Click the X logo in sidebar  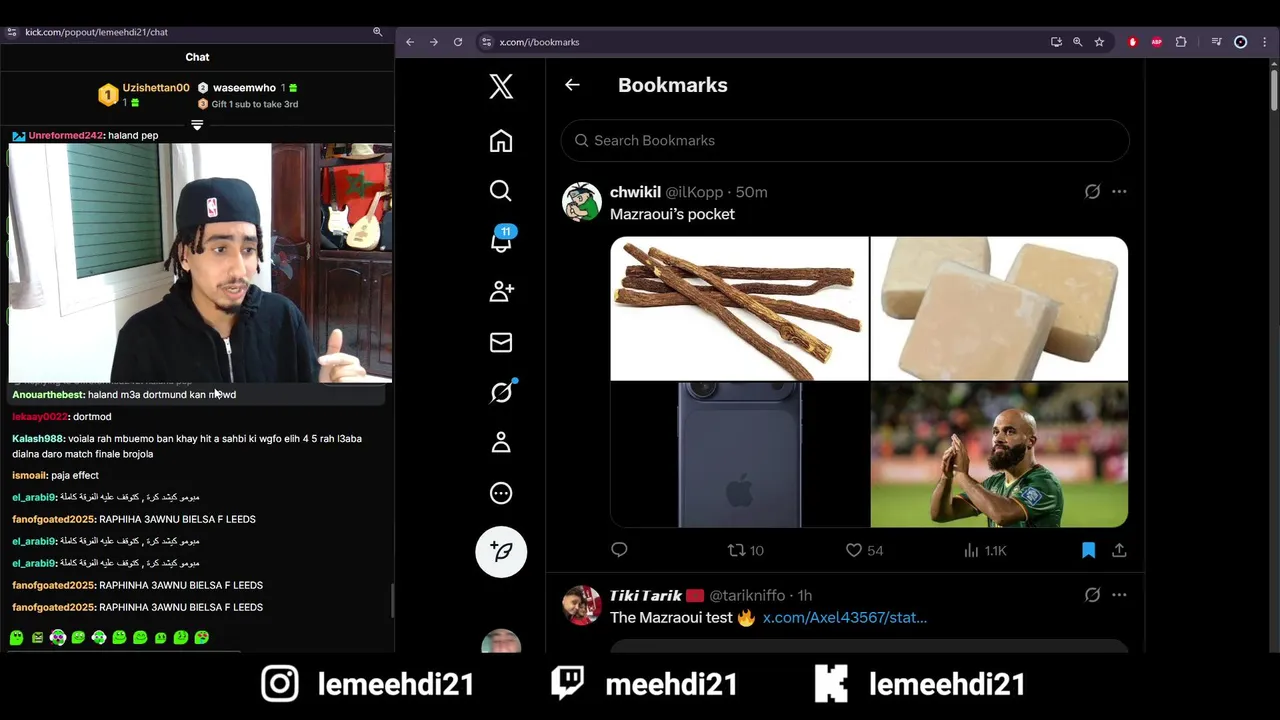pos(501,86)
